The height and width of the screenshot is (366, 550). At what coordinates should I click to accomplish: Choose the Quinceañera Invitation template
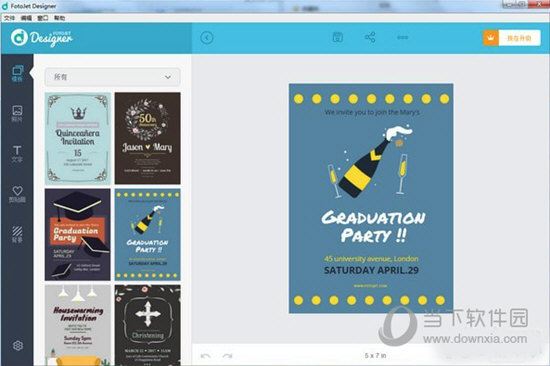click(x=78, y=139)
